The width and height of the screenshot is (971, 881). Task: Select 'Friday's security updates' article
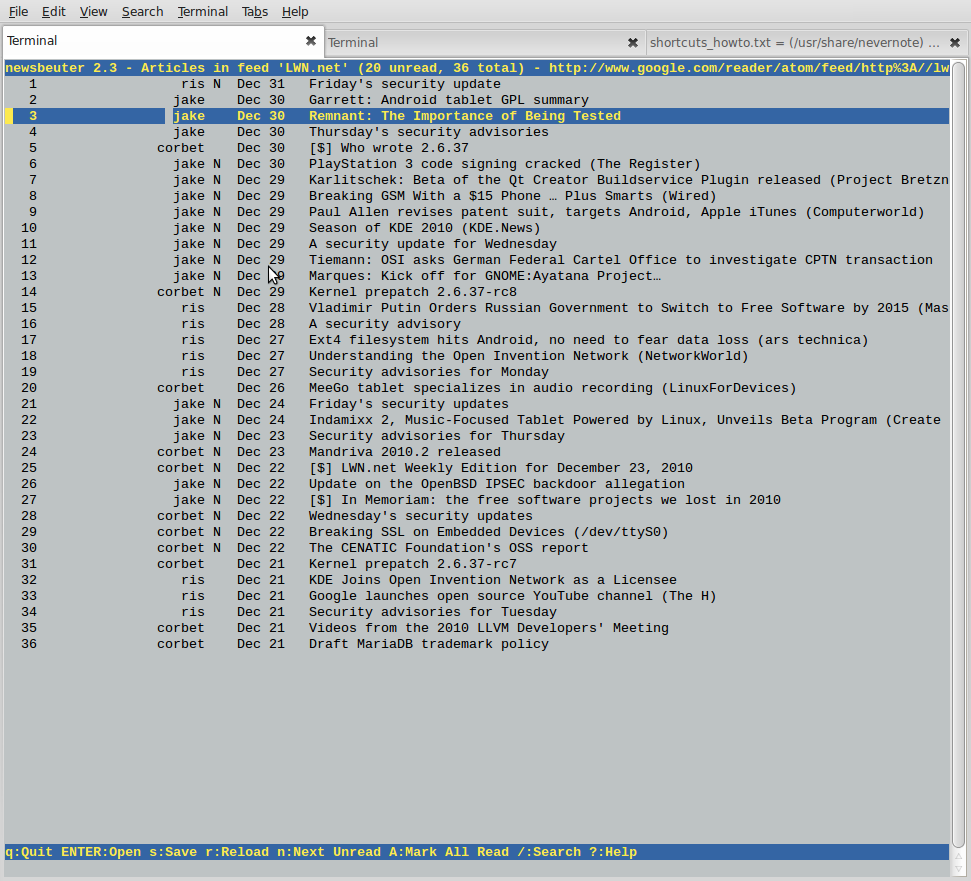coord(477,404)
